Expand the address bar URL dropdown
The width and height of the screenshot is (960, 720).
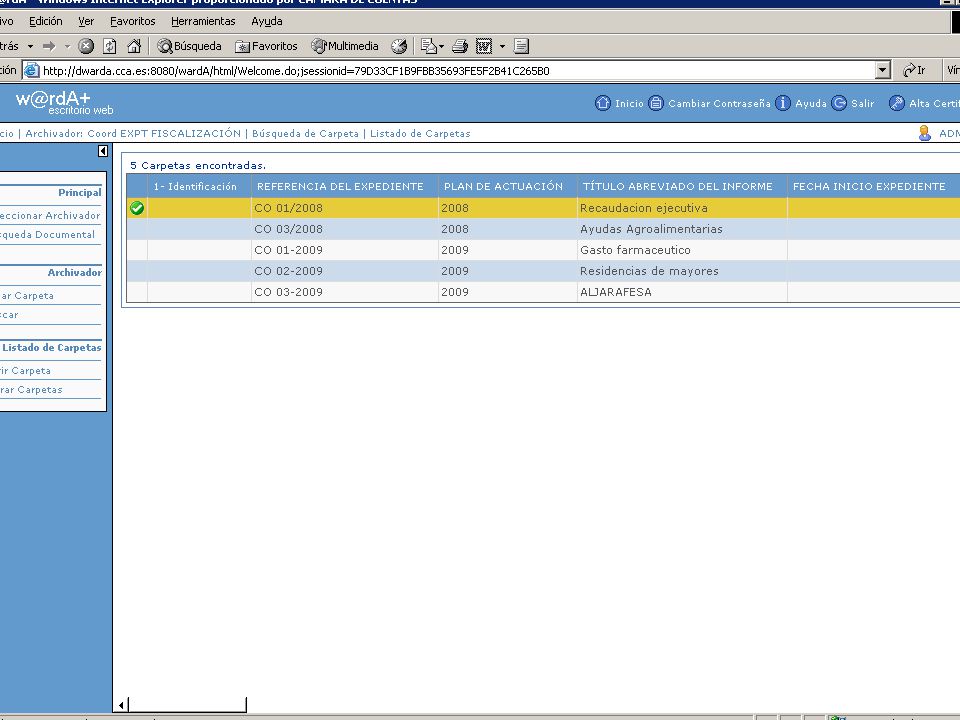(882, 70)
